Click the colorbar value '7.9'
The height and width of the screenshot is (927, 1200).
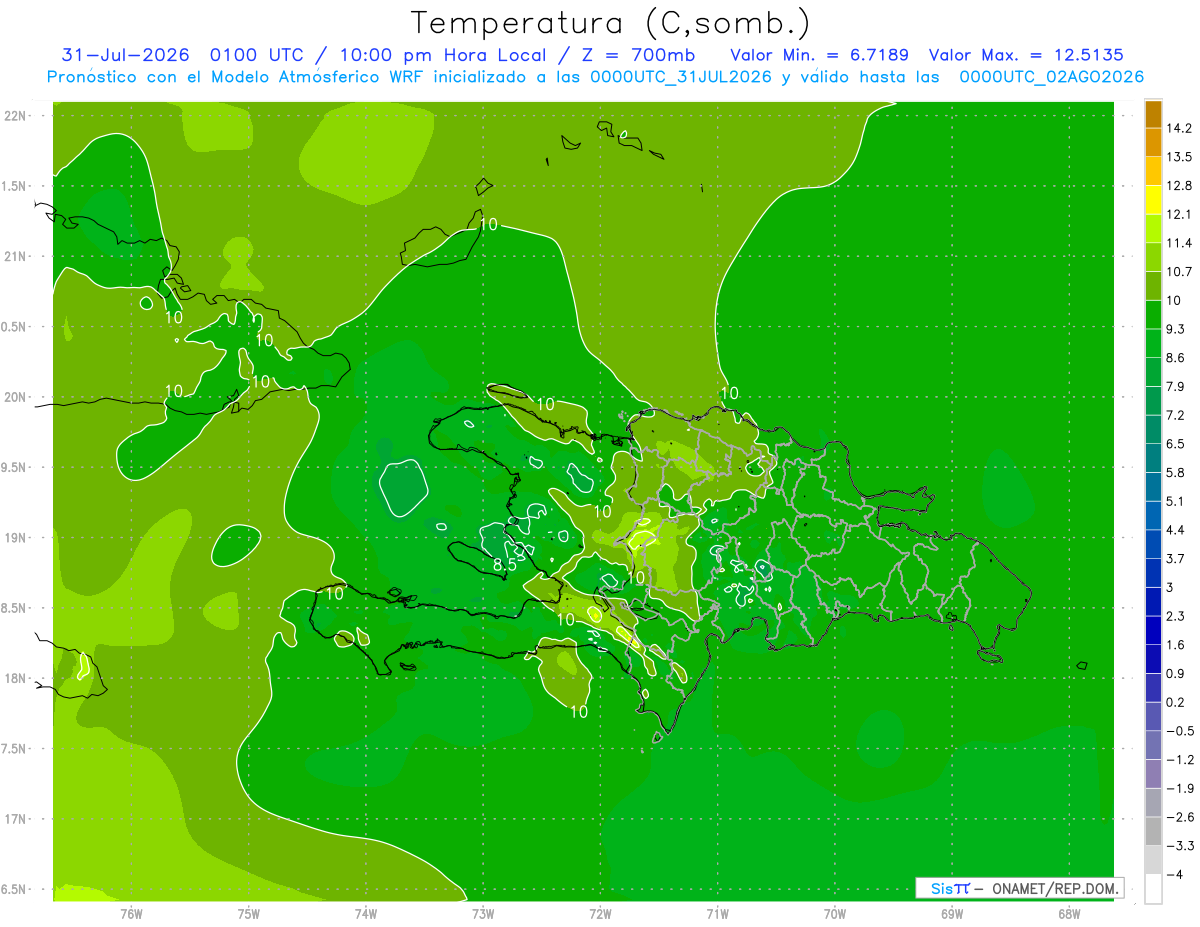pyautogui.click(x=1176, y=386)
